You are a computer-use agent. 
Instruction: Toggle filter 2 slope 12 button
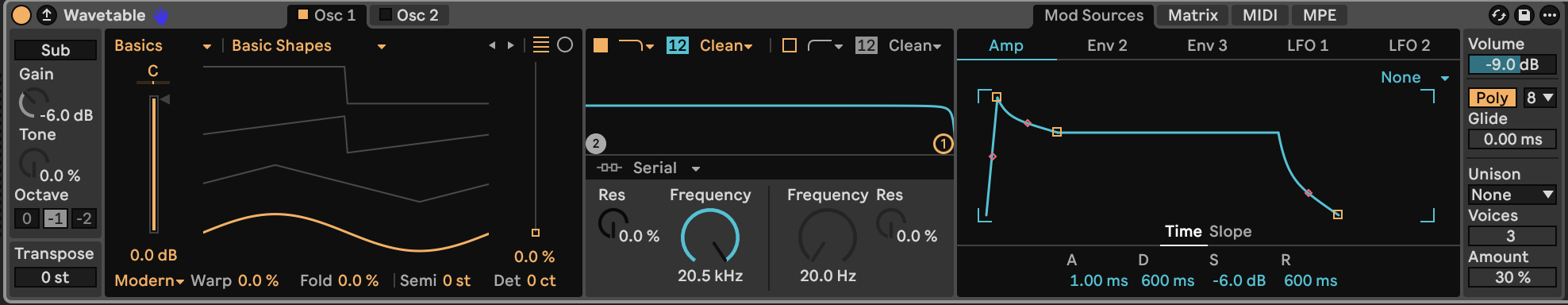click(x=866, y=45)
